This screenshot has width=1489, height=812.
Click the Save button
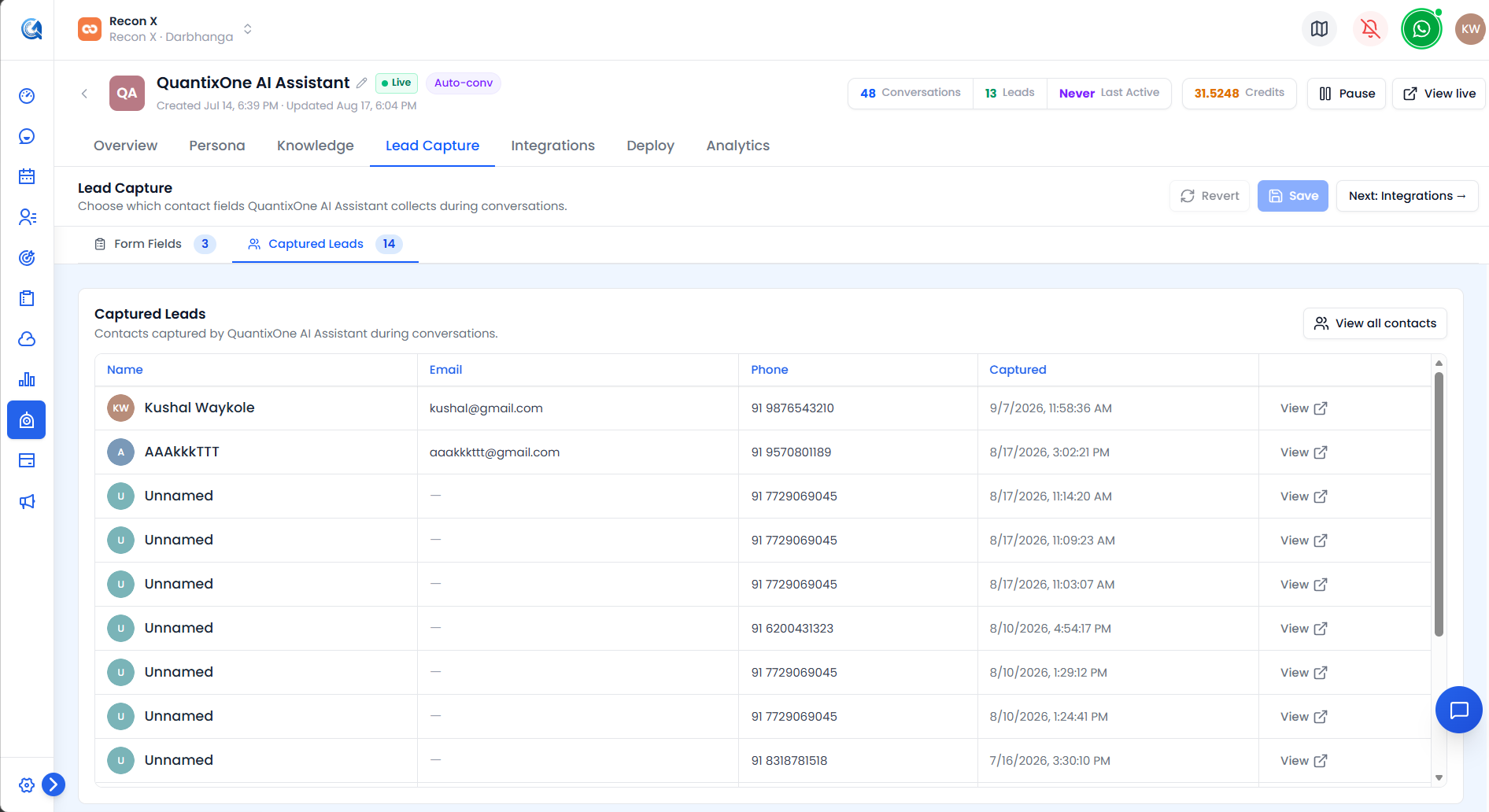coord(1293,196)
